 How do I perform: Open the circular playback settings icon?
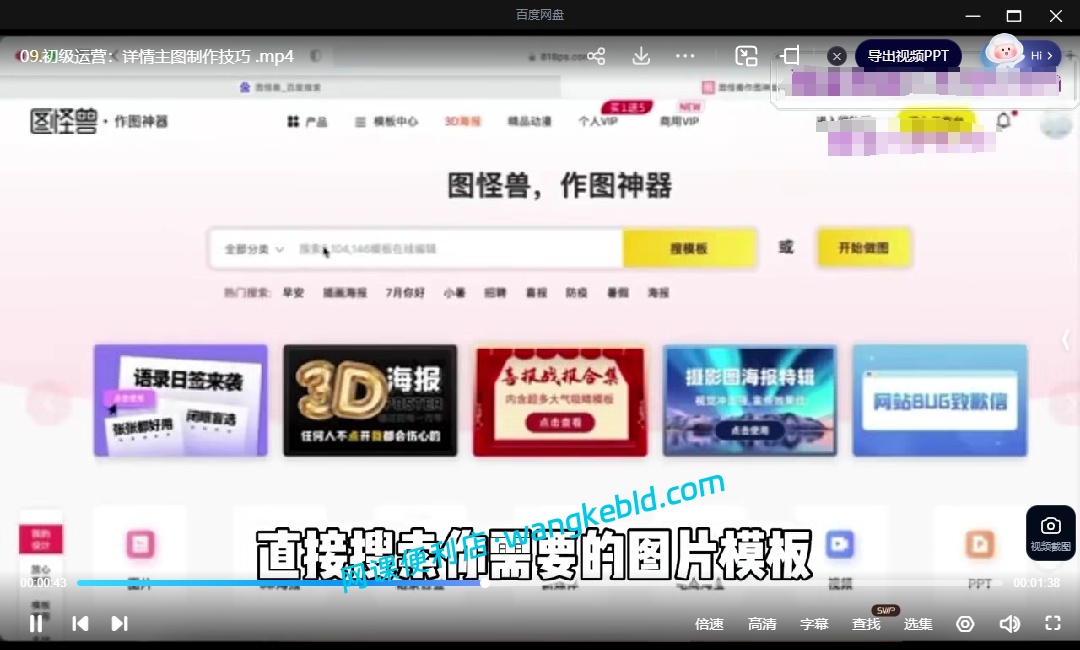coord(965,624)
